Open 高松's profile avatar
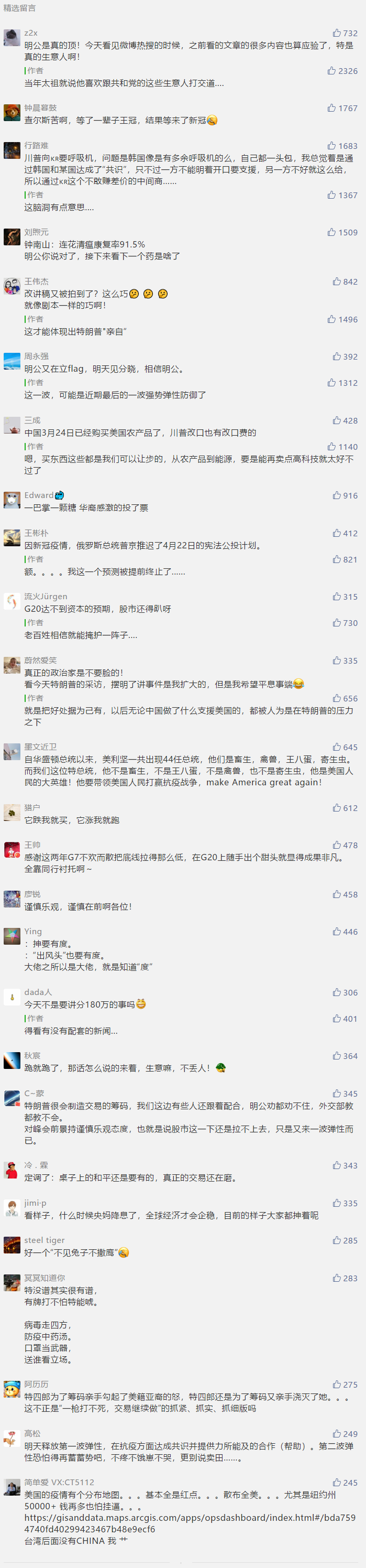The height and width of the screenshot is (1568, 366). pos(12,1438)
